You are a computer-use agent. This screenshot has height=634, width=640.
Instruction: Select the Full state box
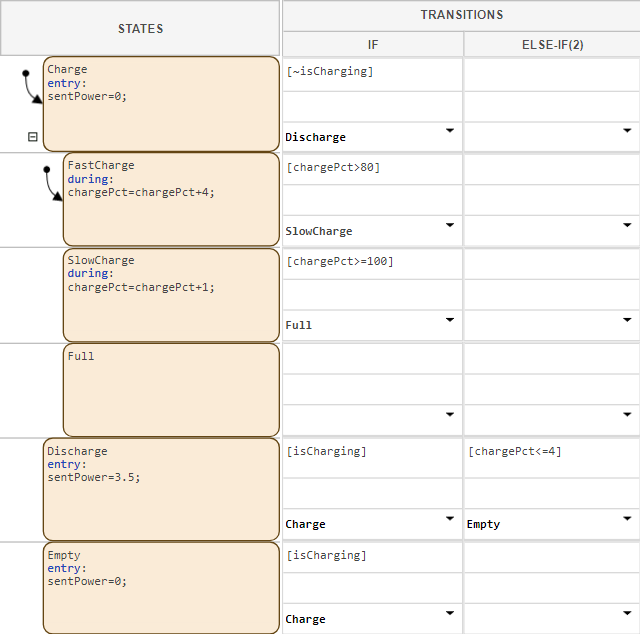[x=170, y=390]
